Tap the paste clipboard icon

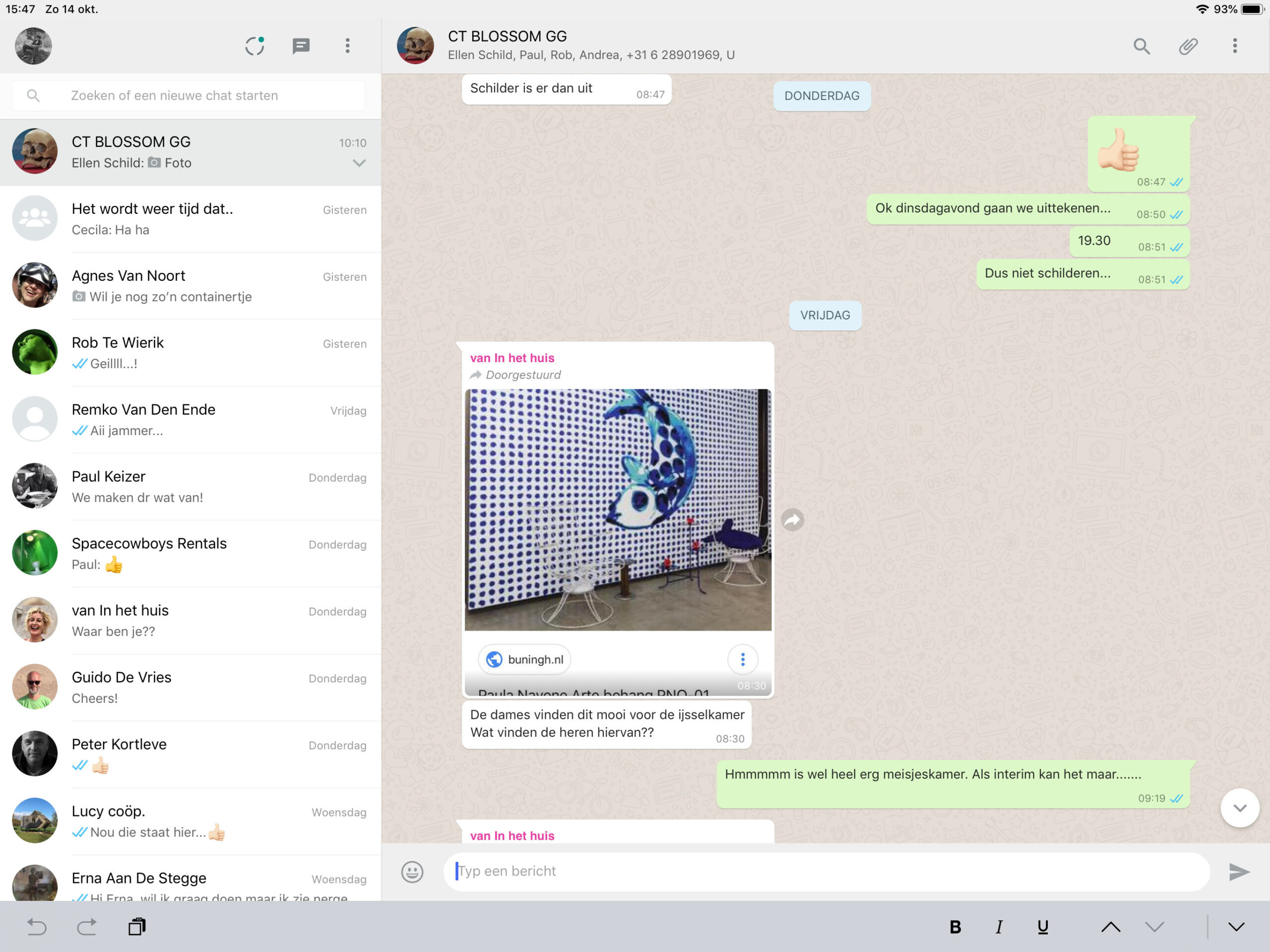coord(136,926)
